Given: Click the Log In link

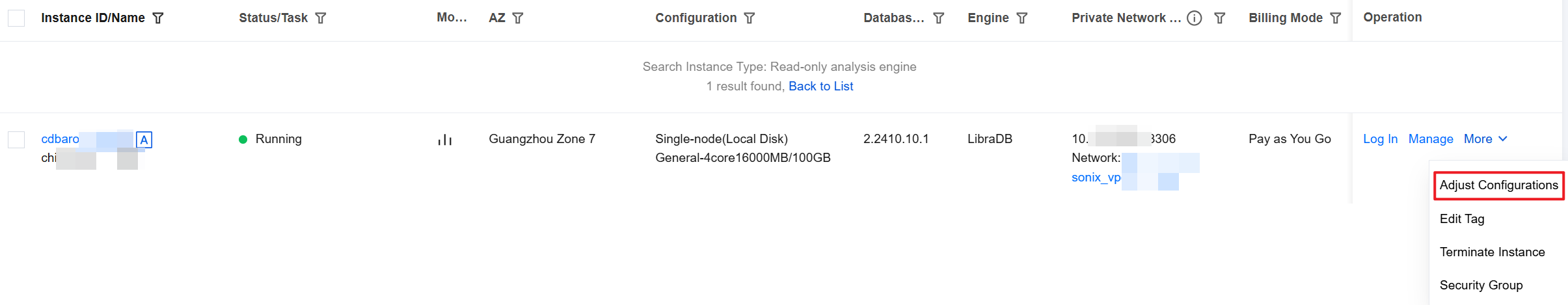Looking at the screenshot, I should (x=1380, y=139).
